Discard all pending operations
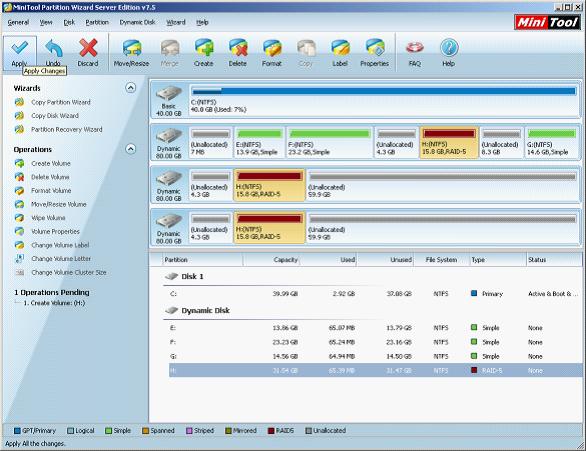 tap(88, 52)
